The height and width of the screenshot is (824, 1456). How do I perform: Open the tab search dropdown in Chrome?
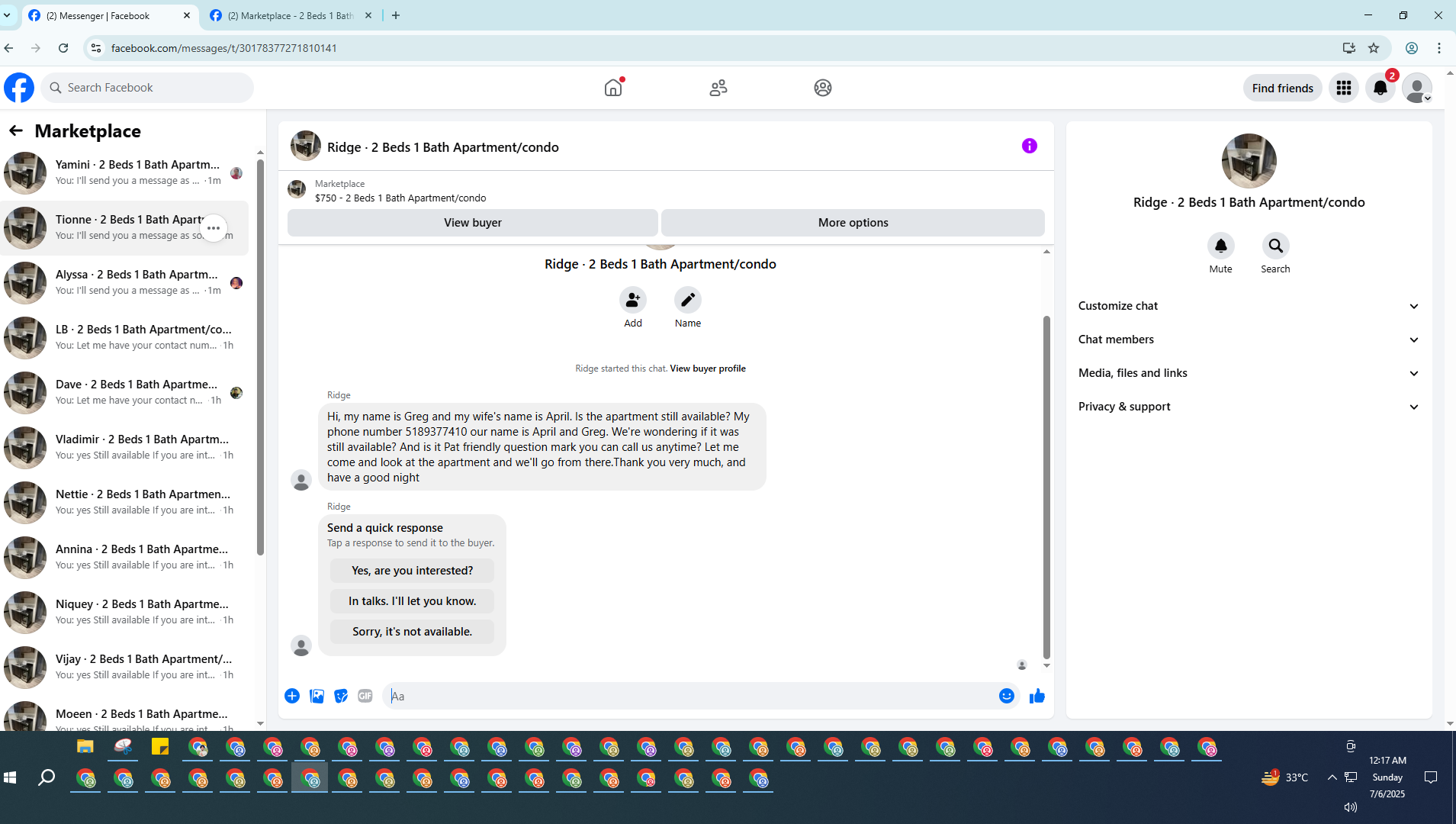[7, 15]
